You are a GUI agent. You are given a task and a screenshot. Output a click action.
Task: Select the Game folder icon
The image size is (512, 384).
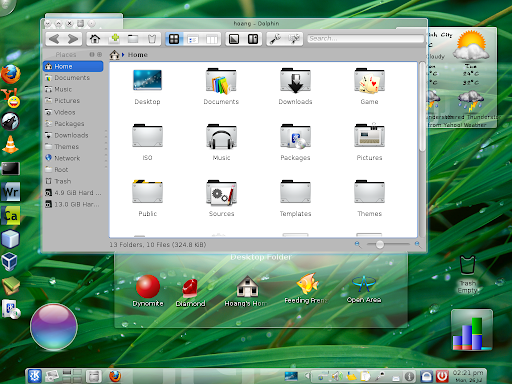pyautogui.click(x=369, y=81)
